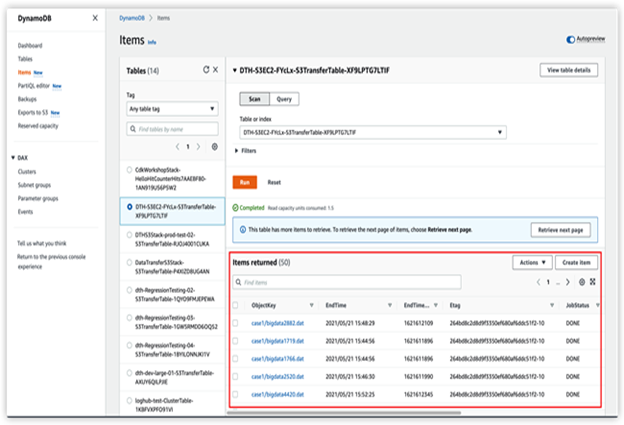Viewport: 624px width, 425px height.
Task: Open Tables panel preferences gear
Action: click(x=214, y=147)
